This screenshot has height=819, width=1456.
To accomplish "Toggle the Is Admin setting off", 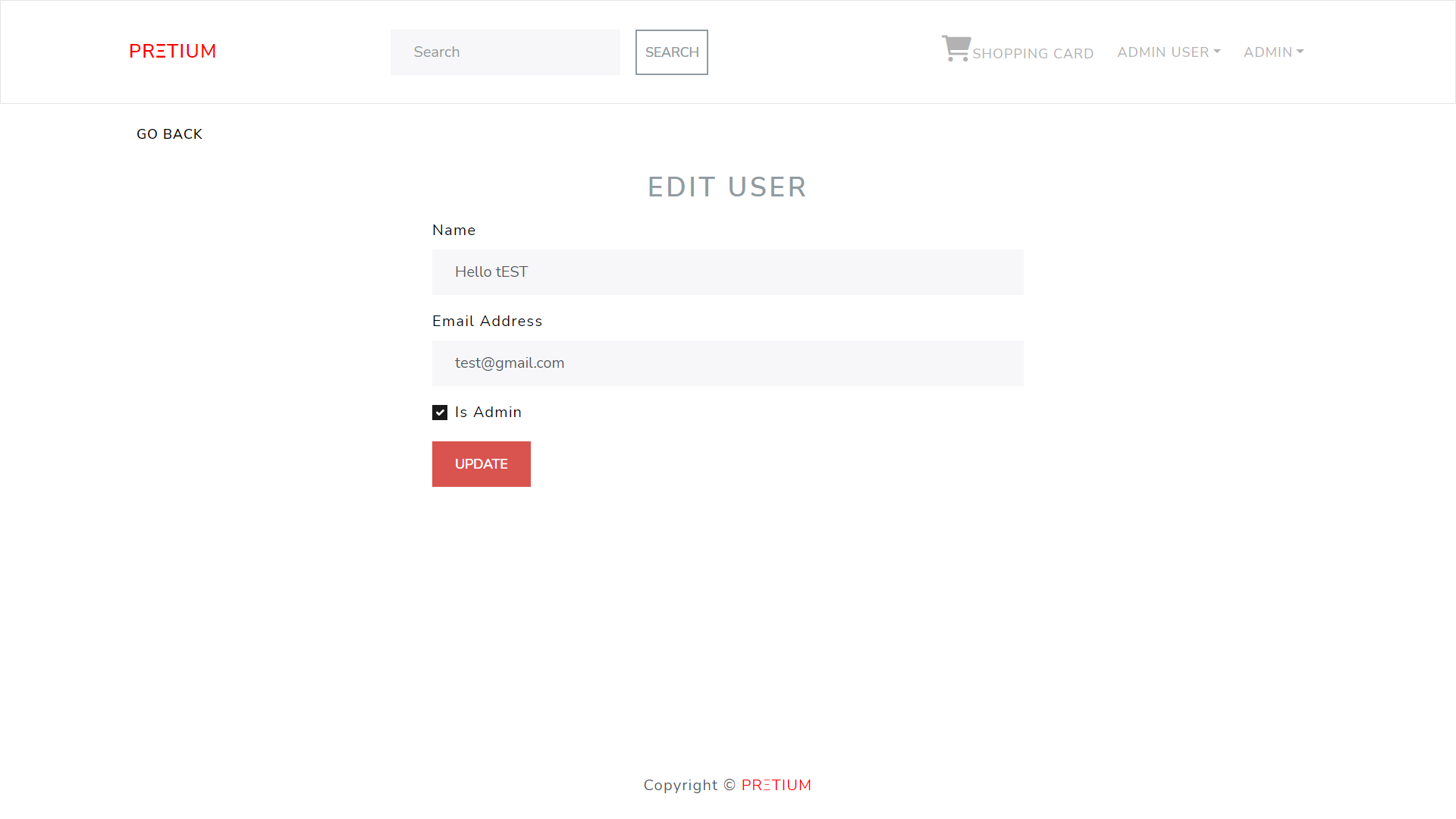I will pos(441,412).
